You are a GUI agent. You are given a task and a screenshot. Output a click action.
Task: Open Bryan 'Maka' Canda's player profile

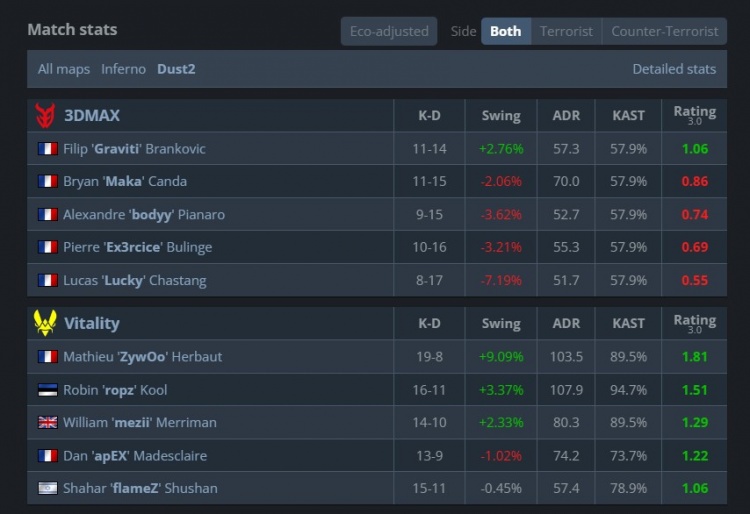124,182
